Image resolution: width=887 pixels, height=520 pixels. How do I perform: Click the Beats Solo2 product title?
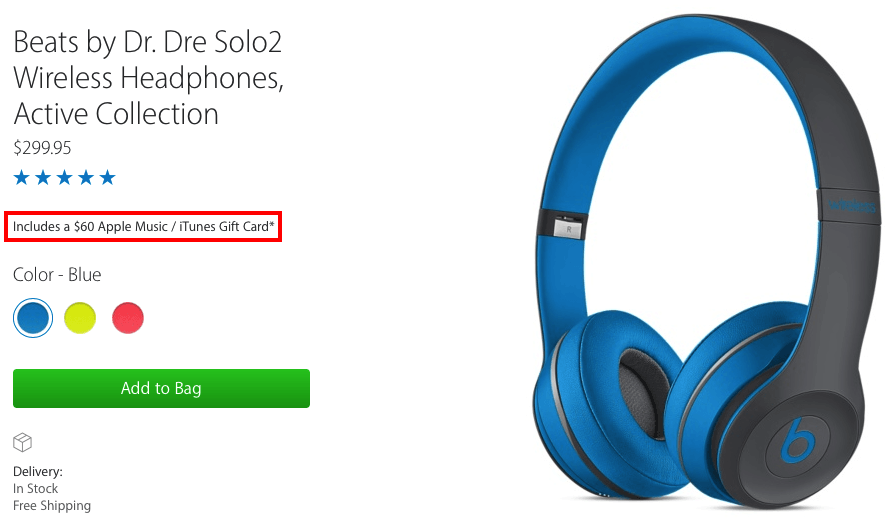(148, 78)
